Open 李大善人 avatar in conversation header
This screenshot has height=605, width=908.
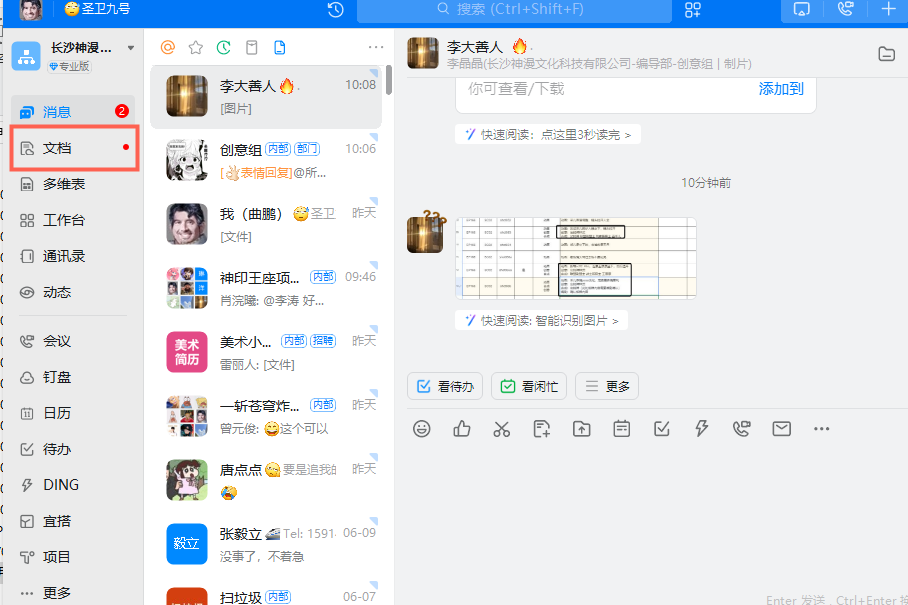(423, 53)
